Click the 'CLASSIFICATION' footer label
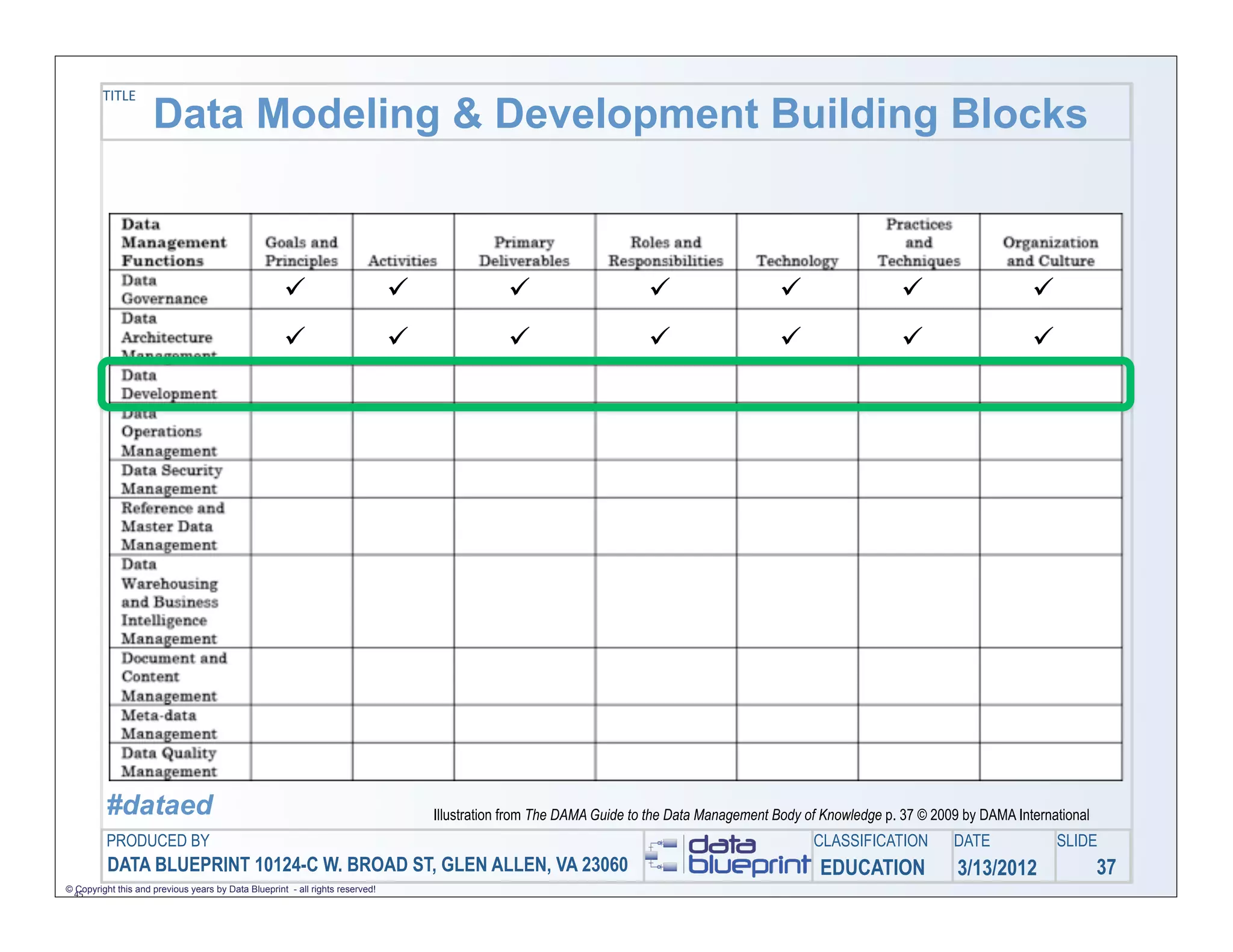 tap(871, 841)
